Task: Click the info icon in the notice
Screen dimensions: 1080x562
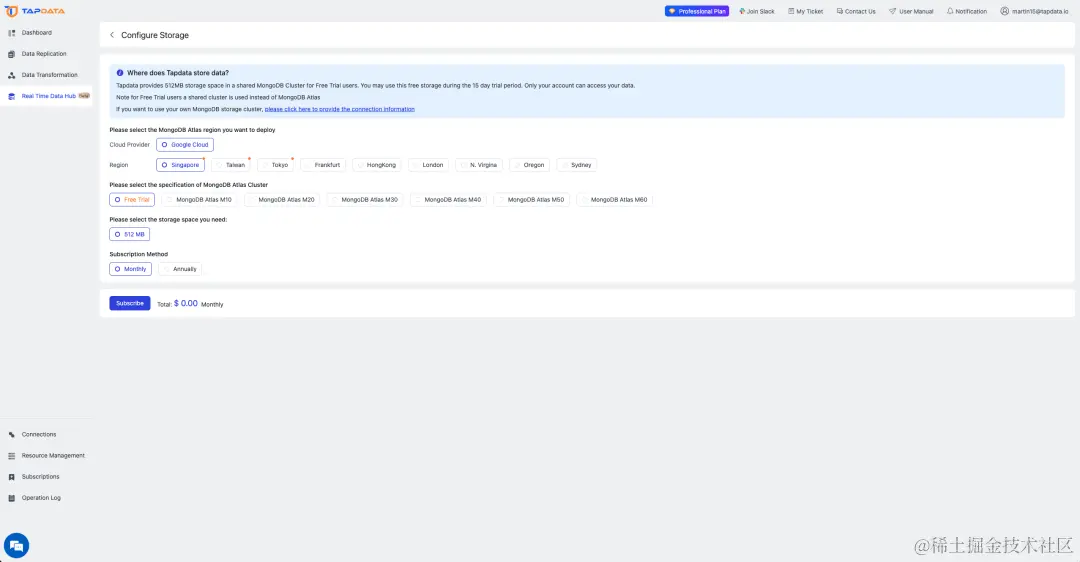Action: [120, 73]
